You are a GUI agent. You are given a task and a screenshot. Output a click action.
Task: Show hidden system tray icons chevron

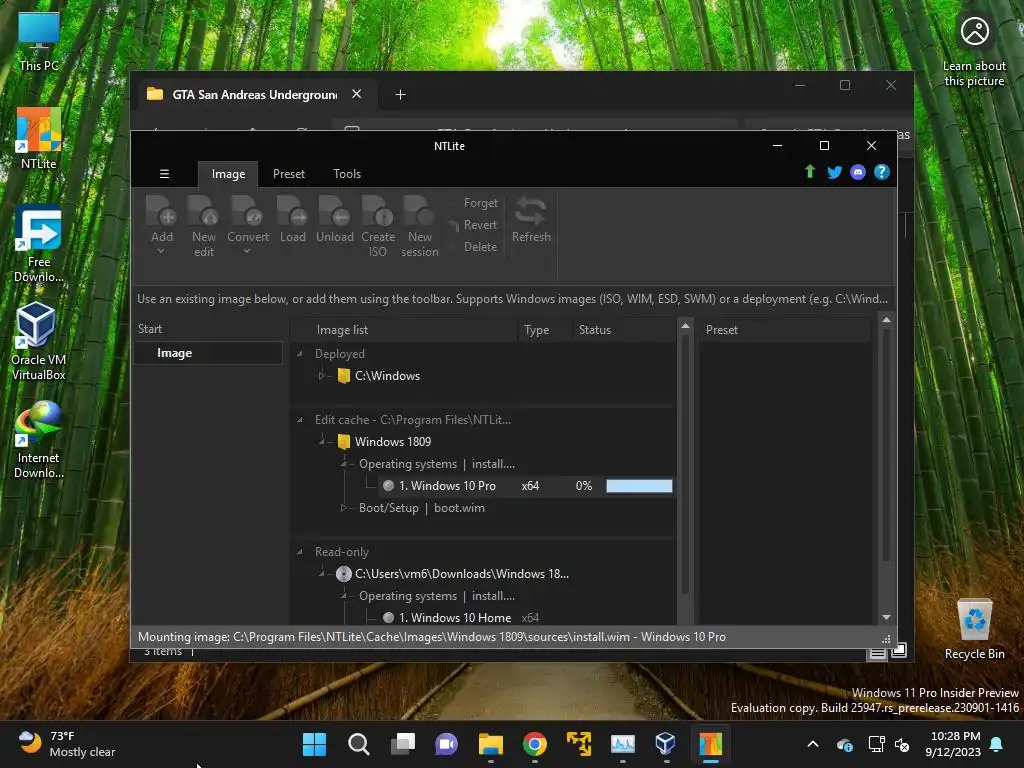coord(812,744)
